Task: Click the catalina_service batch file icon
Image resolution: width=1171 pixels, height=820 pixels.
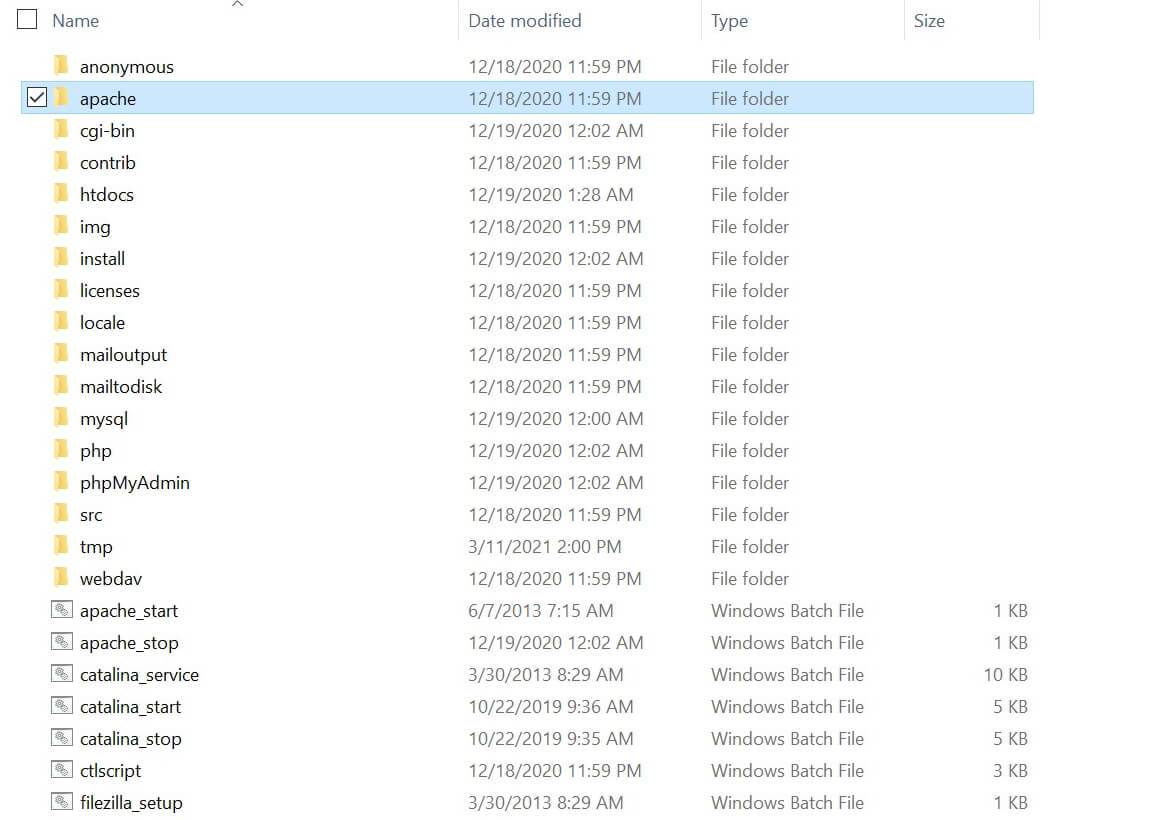Action: (x=62, y=674)
